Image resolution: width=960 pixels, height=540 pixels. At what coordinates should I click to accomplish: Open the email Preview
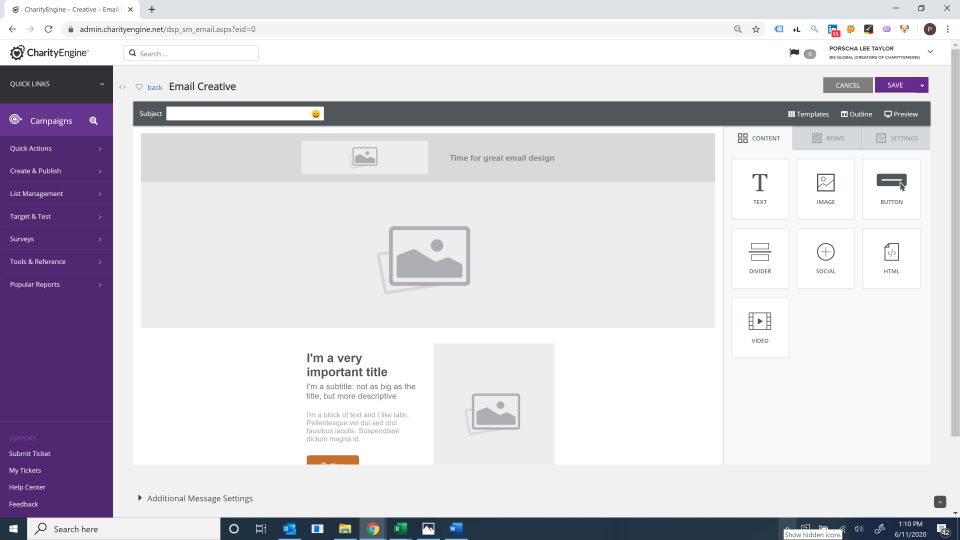click(901, 114)
